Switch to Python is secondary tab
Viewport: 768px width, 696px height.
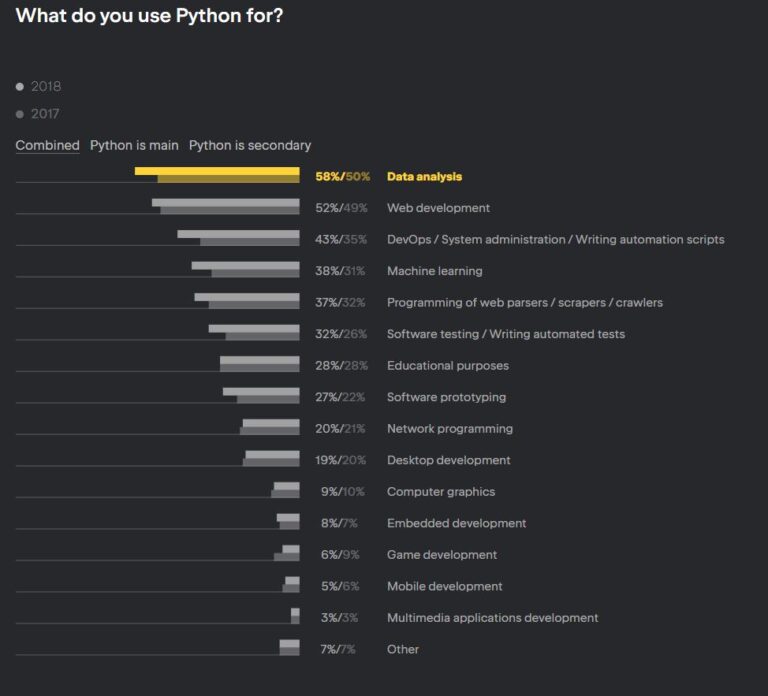click(250, 145)
